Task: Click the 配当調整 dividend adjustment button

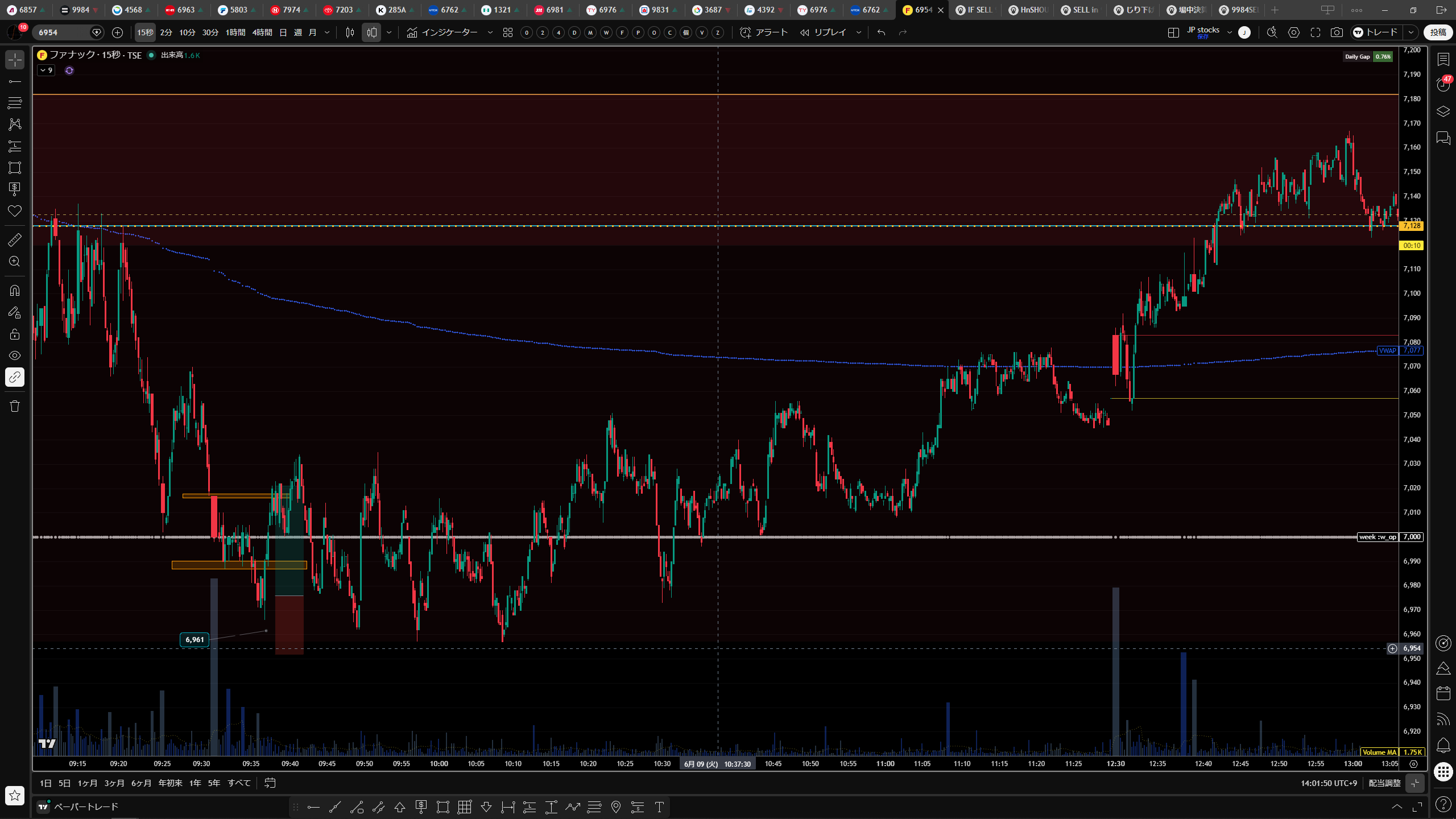Action: [x=1384, y=783]
